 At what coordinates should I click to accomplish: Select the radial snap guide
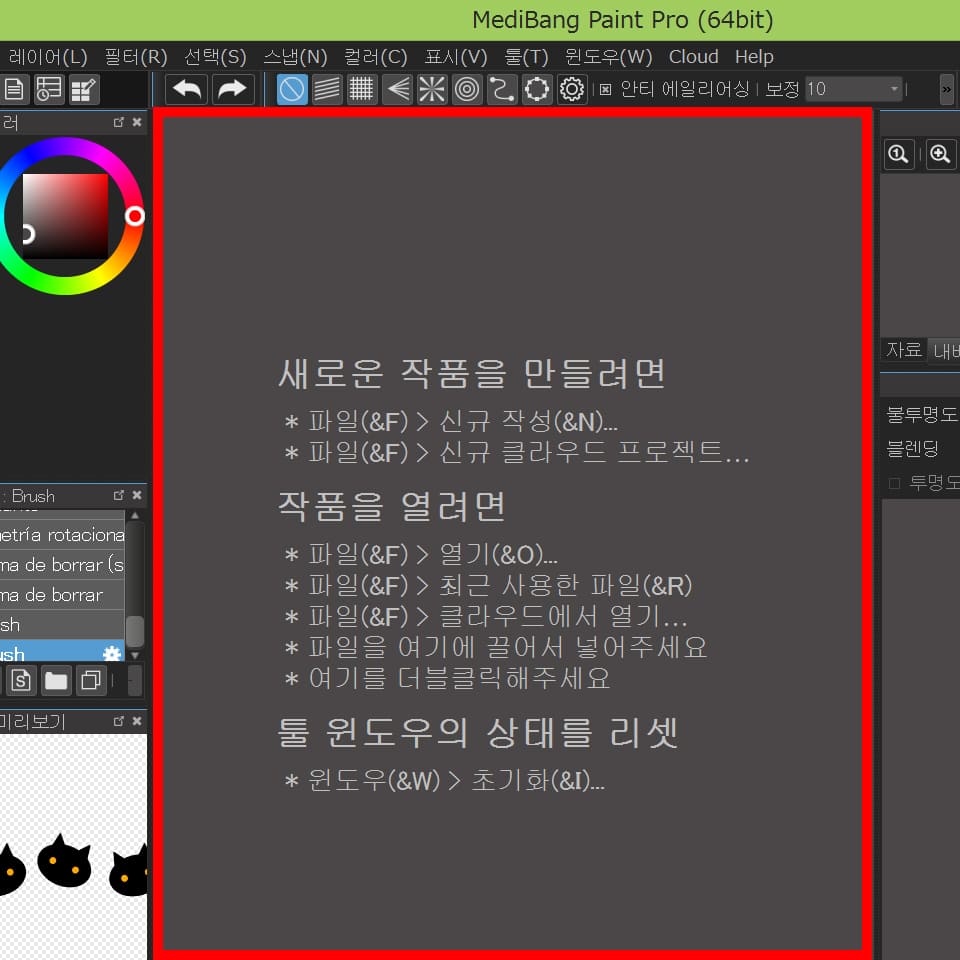[432, 89]
